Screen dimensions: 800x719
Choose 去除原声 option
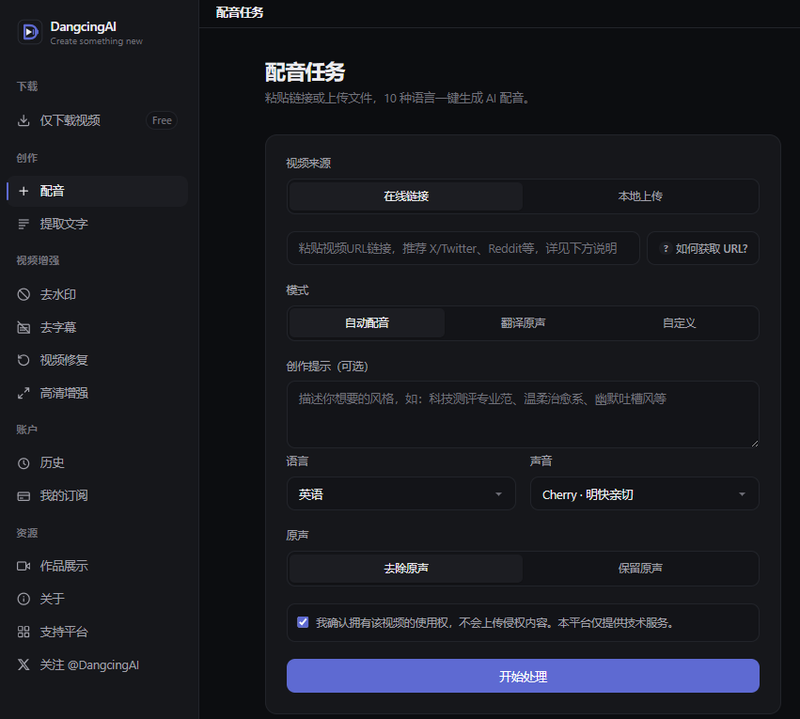pyautogui.click(x=406, y=568)
